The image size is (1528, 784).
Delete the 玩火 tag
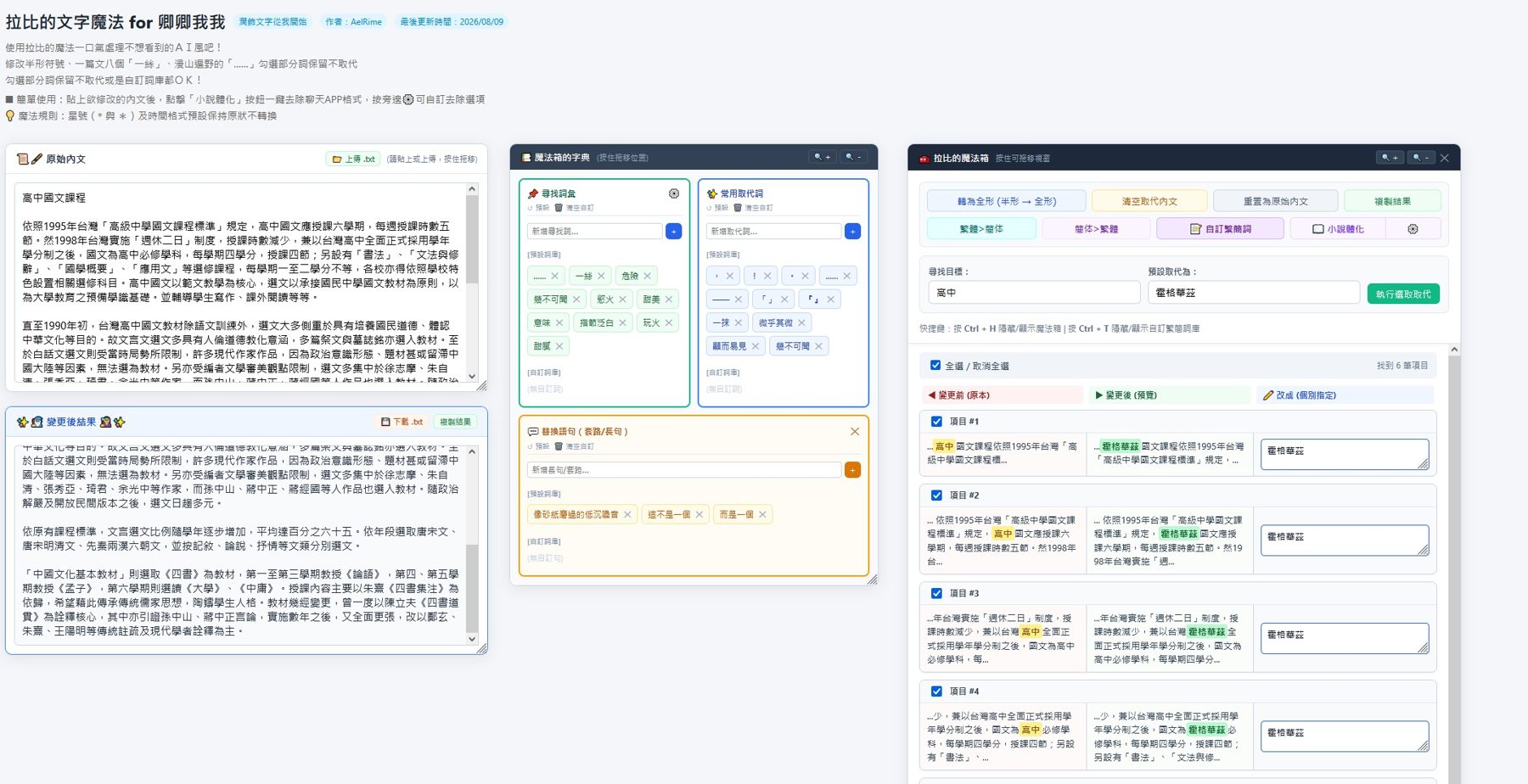(669, 322)
